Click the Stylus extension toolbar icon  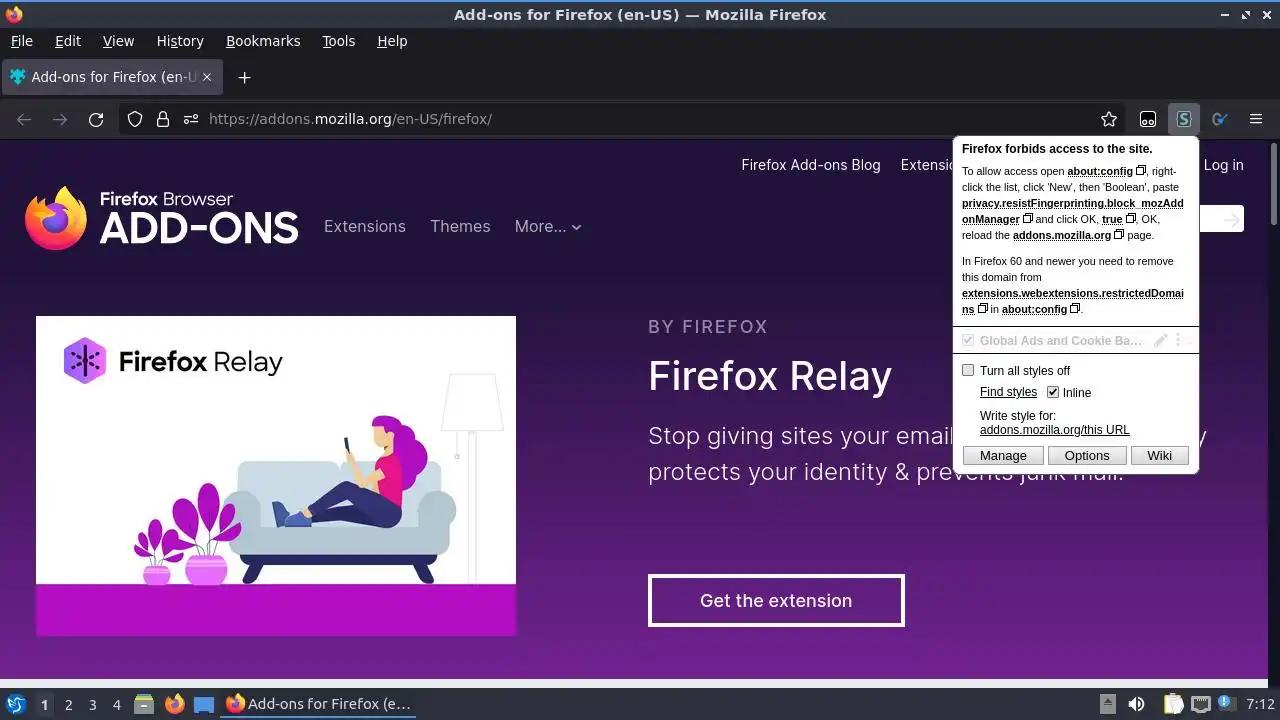coord(1183,119)
